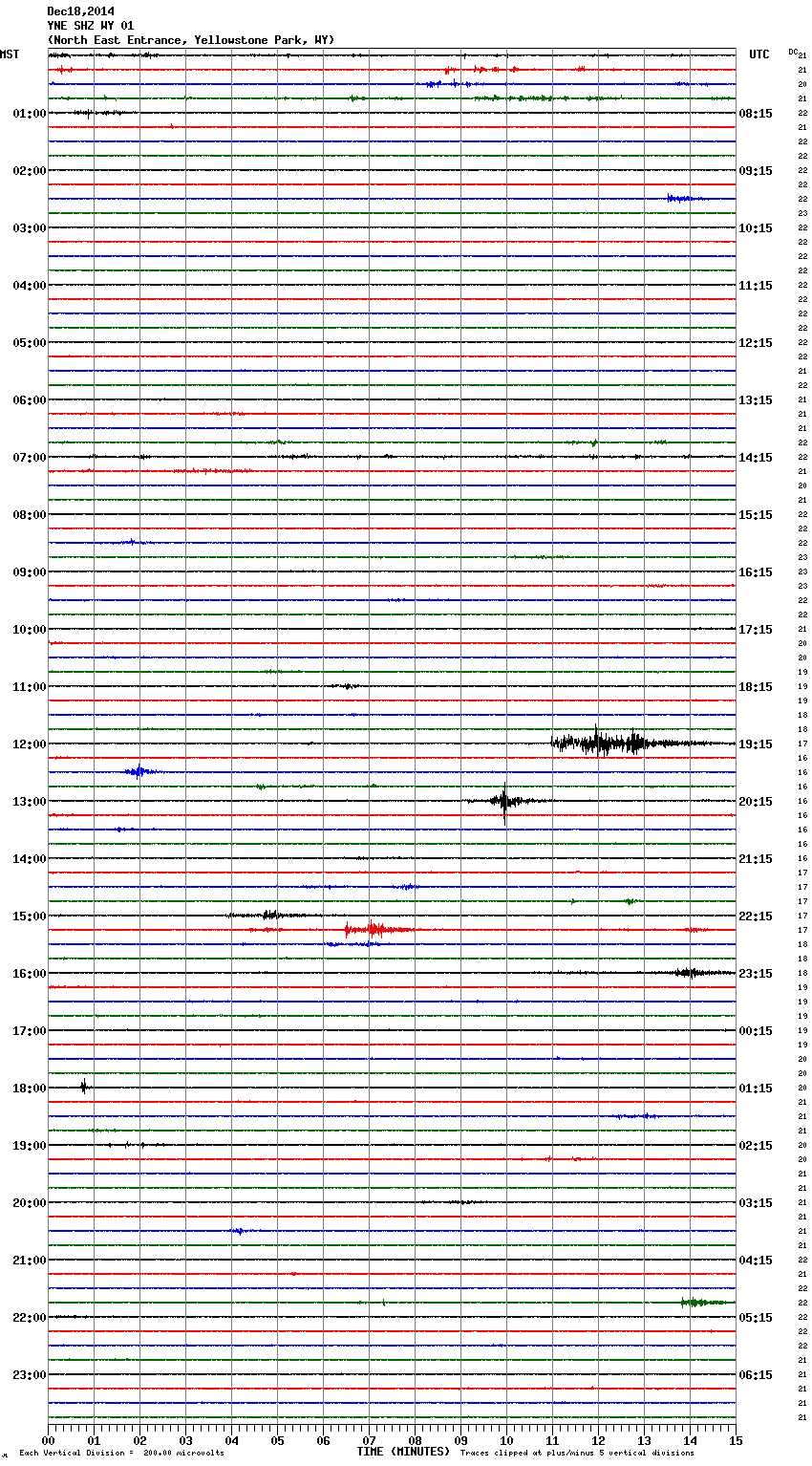
Task: Click the "15:00" MST time label
Action: tap(30, 916)
